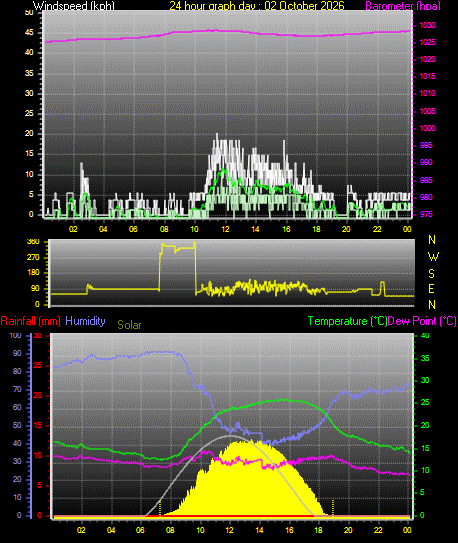This screenshot has width=458, height=543.
Task: Click the '24 hour graph day : 02 October 2026' title
Action: tap(257, 6)
